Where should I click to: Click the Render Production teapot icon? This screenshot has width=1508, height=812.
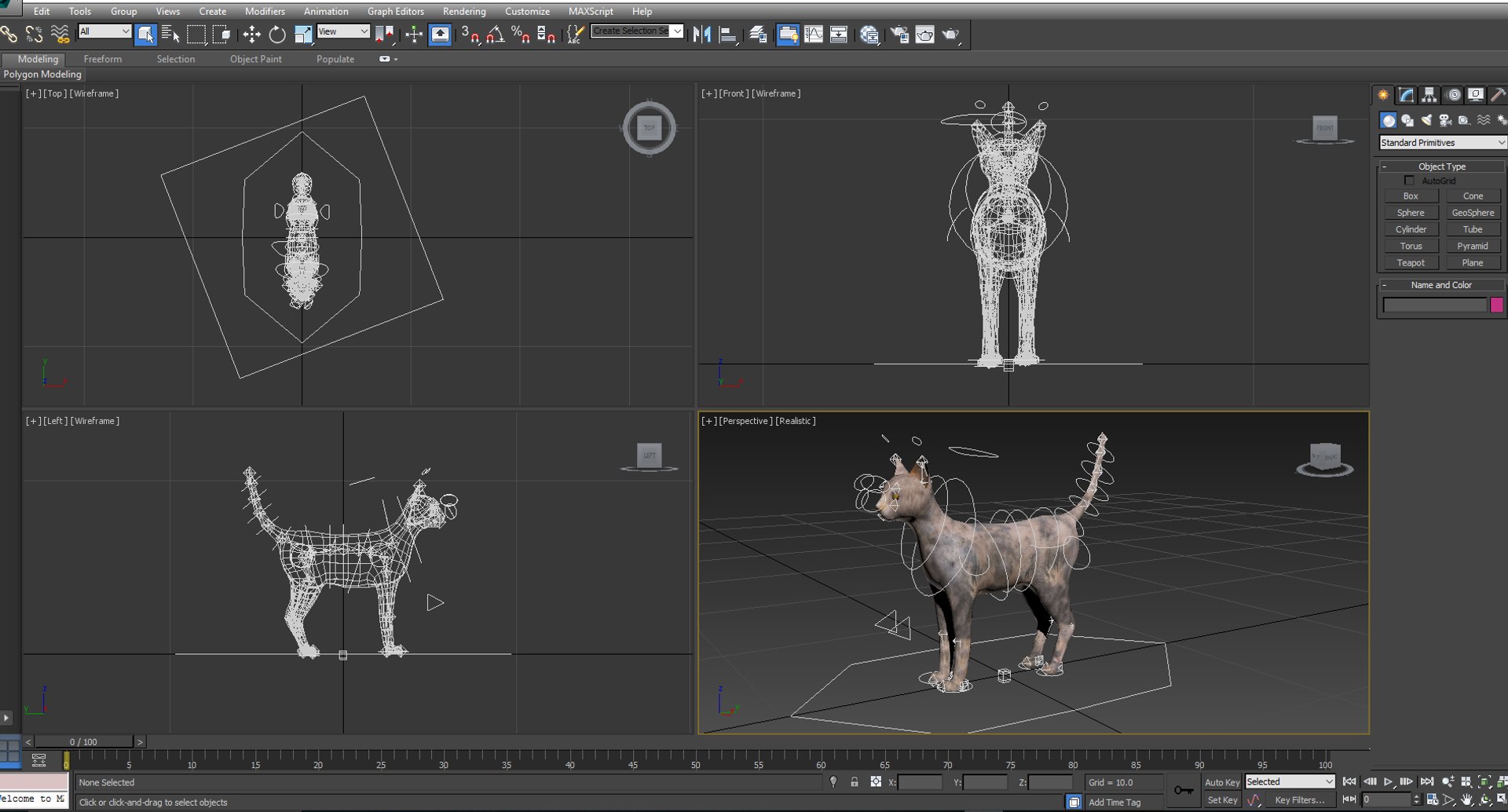950,34
